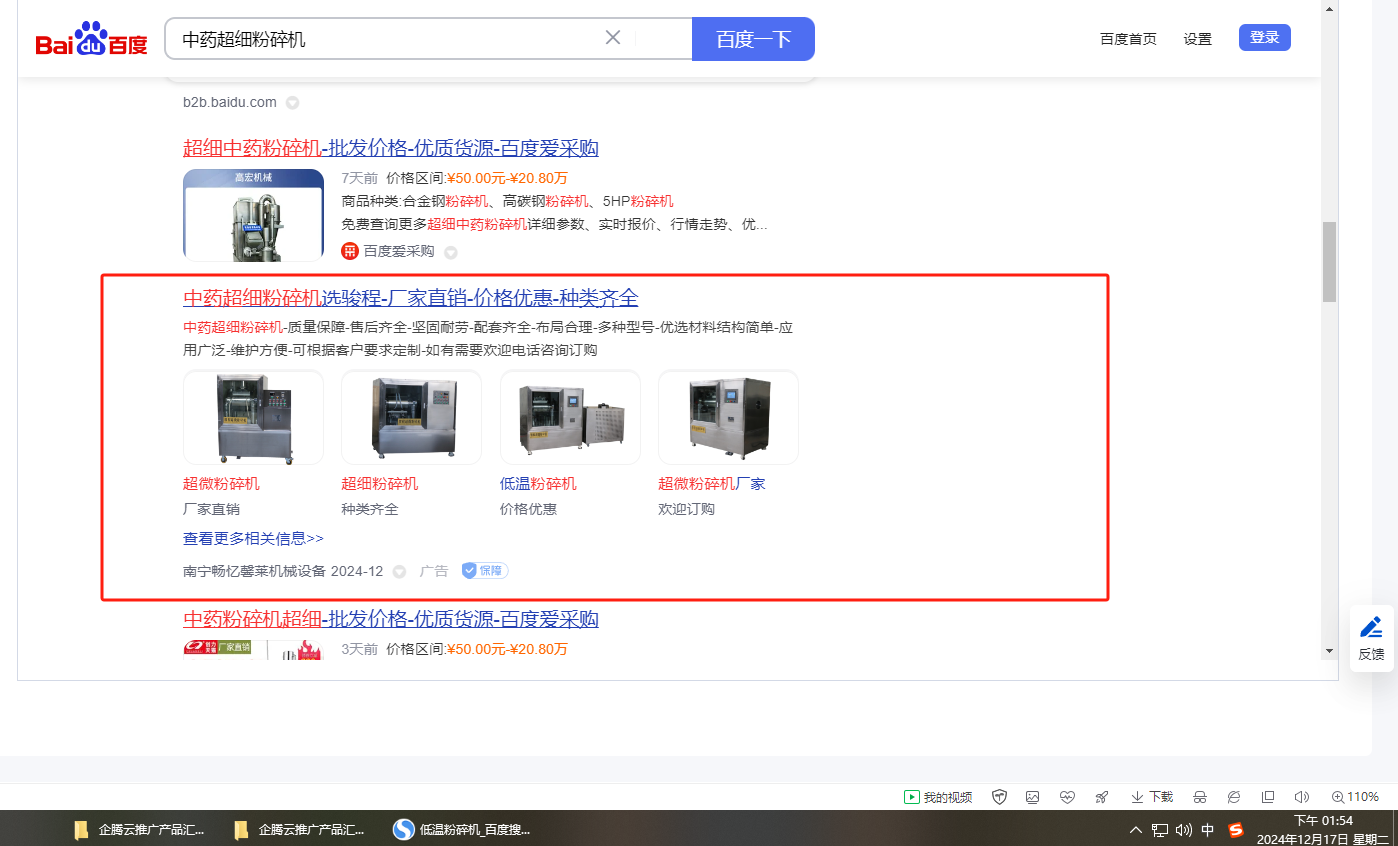Open the 超微粉碎机厂家 欢迎订购 product image
Viewport: 1398px width, 846px height.
pos(728,417)
